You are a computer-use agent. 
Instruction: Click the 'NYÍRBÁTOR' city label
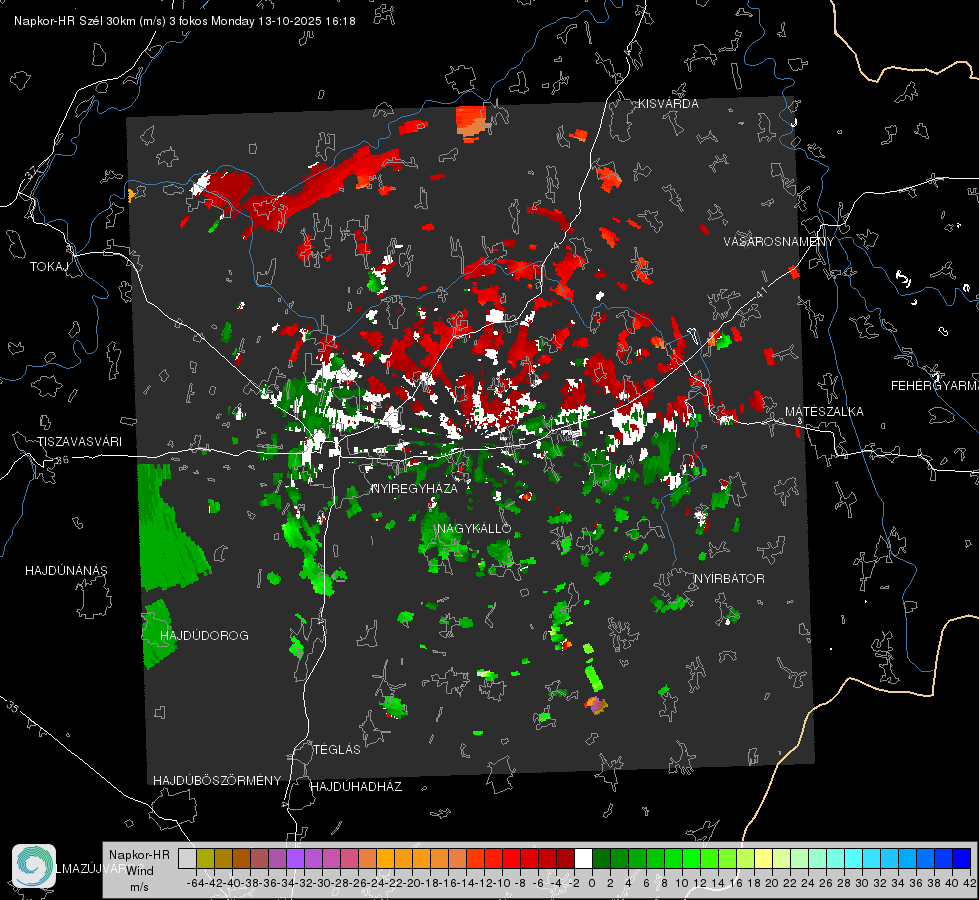[729, 579]
